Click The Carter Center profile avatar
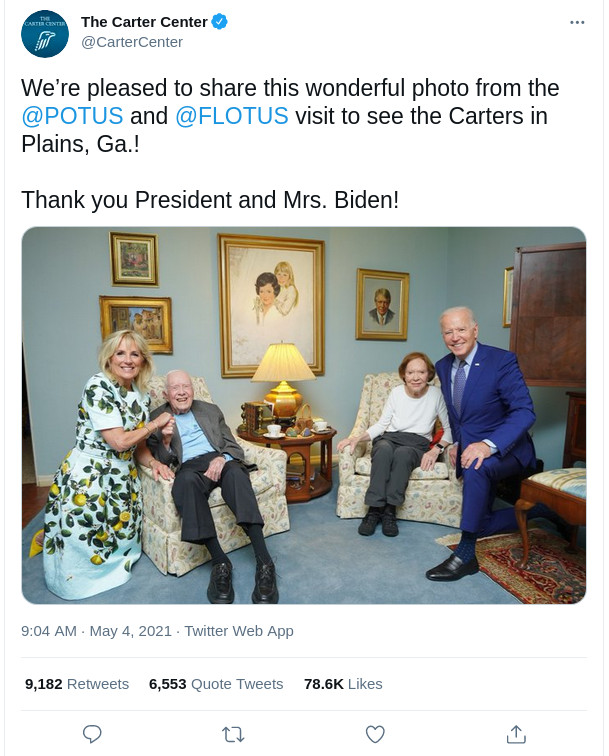Viewport: 609px width, 756px height. [45, 34]
